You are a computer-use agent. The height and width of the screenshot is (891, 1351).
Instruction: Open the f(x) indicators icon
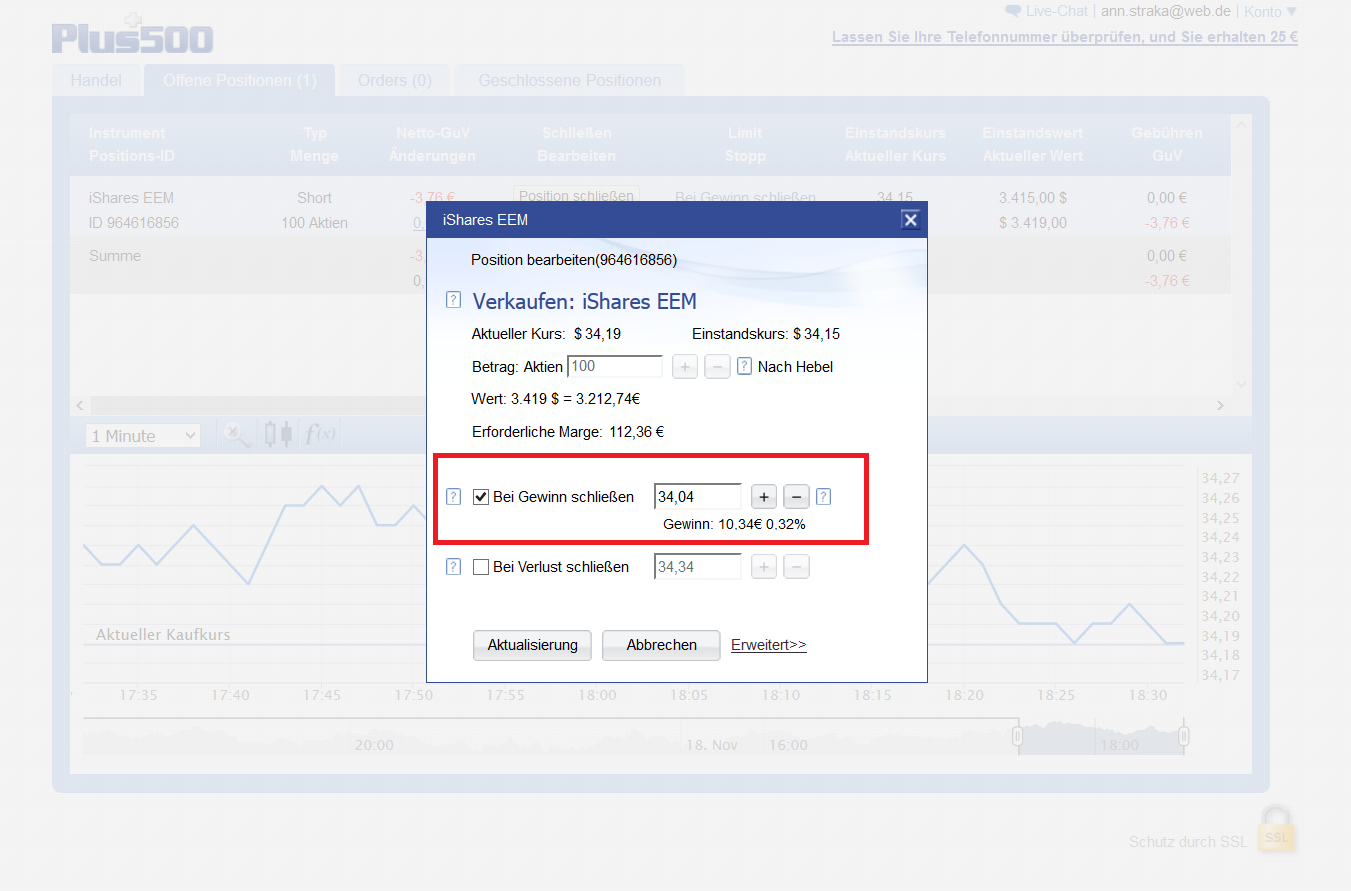[x=320, y=434]
